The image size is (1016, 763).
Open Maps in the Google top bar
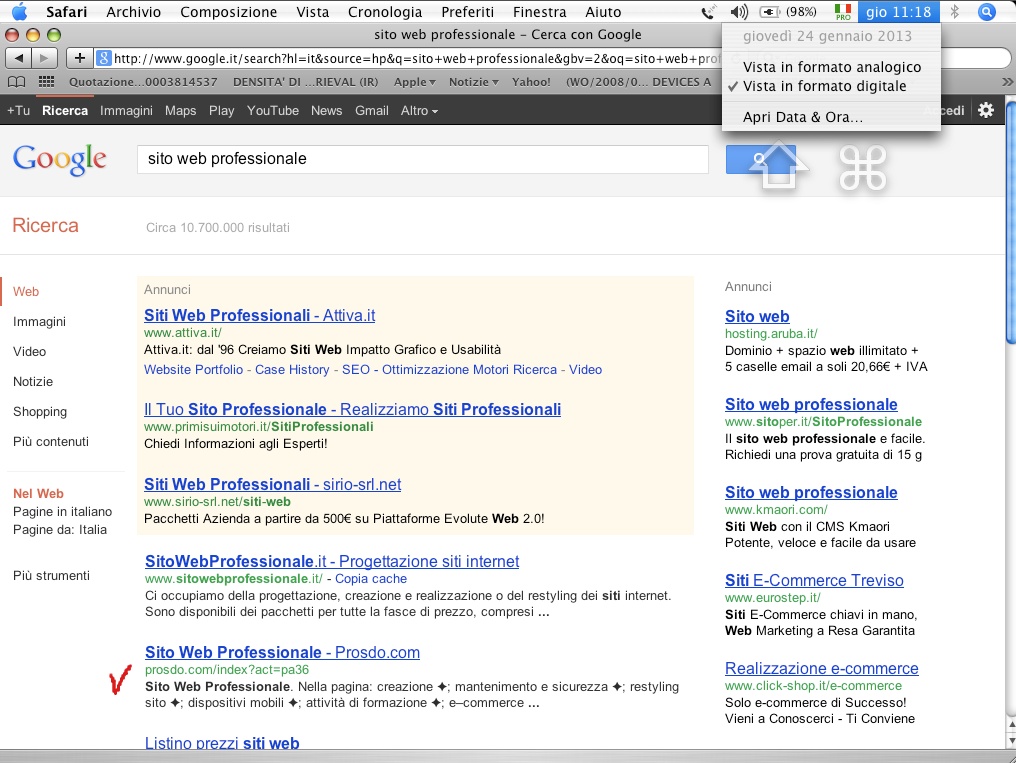(180, 111)
